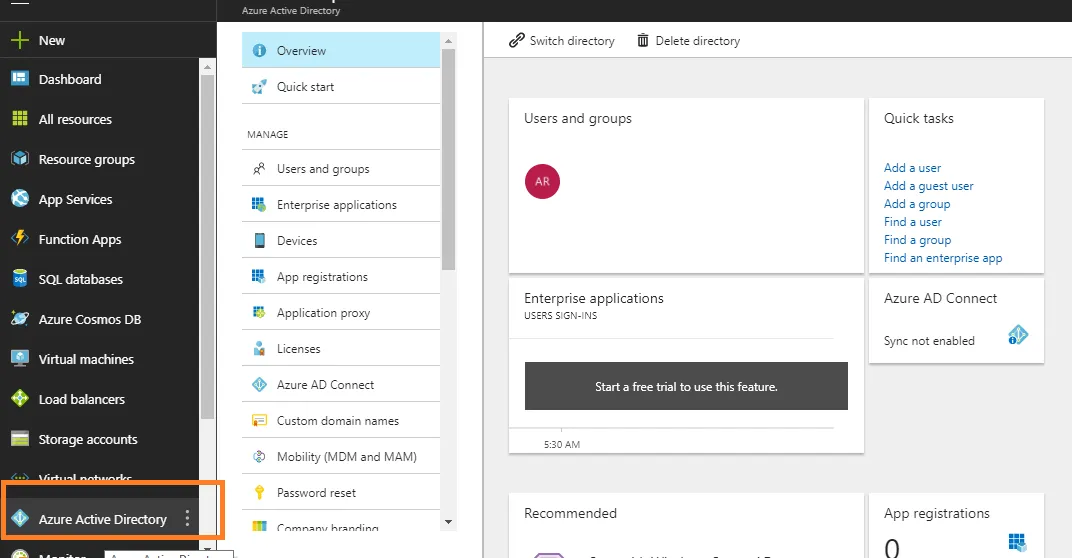Open Enterprise applications menu item
Viewport: 1072px width, 558px height.
(x=340, y=204)
